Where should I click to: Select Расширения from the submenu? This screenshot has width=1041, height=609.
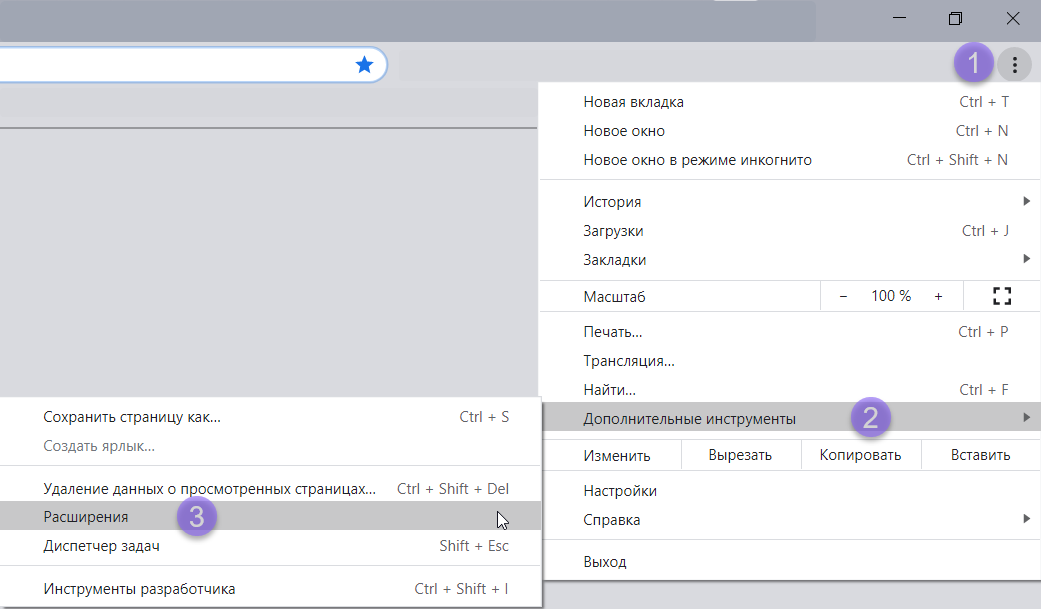[x=86, y=517]
